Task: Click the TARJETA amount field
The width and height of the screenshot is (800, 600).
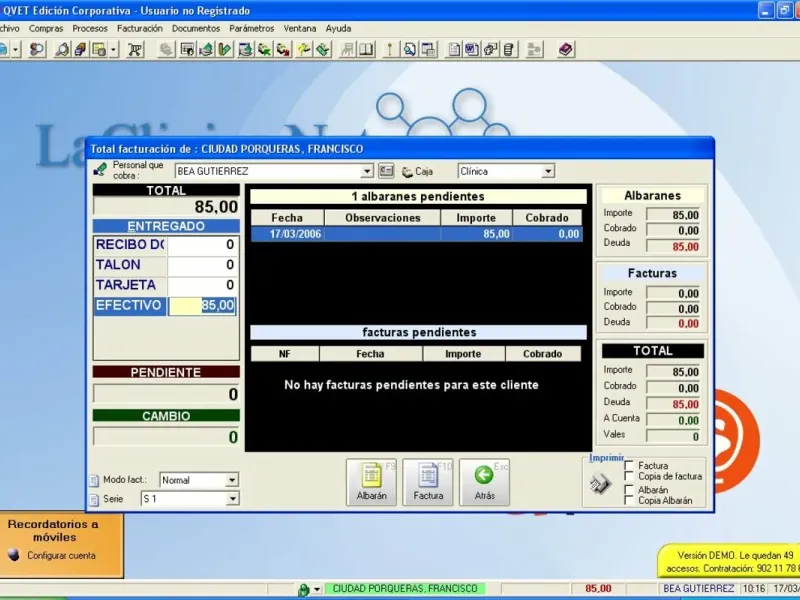Action: 202,285
